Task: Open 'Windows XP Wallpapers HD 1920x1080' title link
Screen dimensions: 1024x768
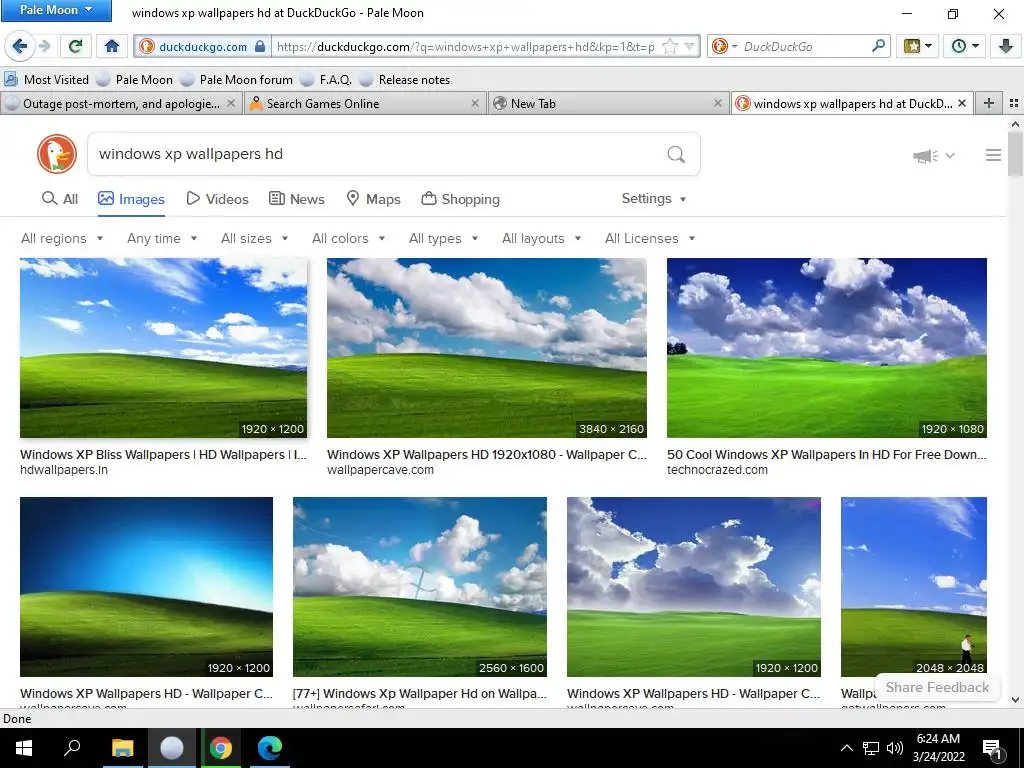Action: coord(487,455)
